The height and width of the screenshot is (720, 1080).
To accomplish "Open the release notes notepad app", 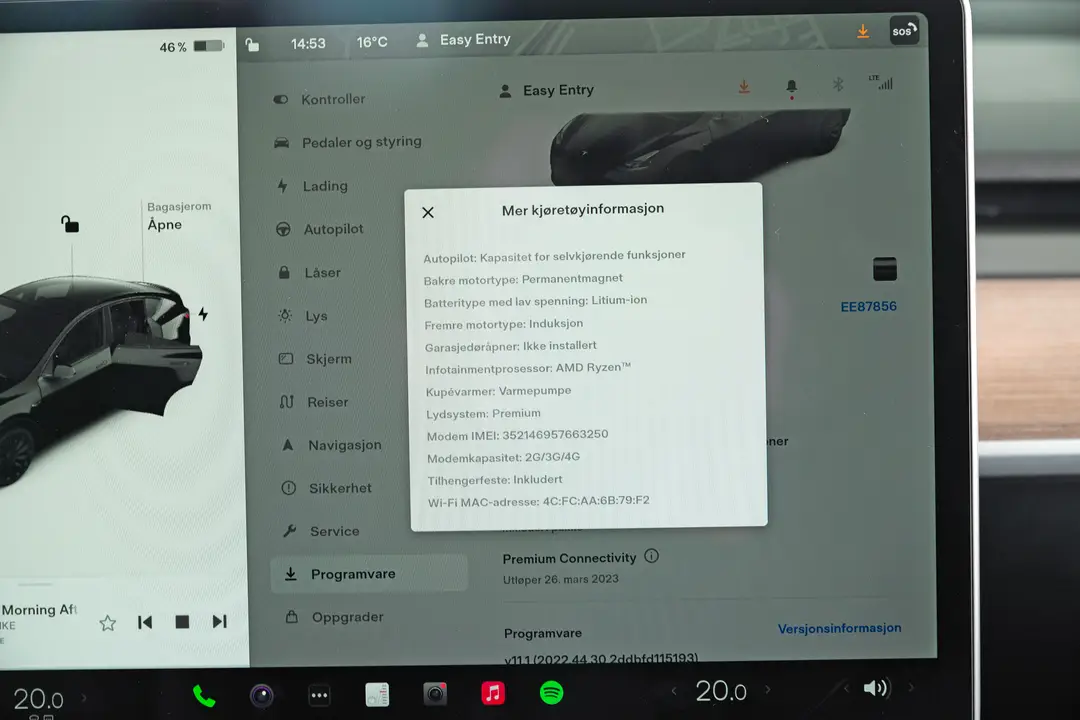I will [377, 695].
